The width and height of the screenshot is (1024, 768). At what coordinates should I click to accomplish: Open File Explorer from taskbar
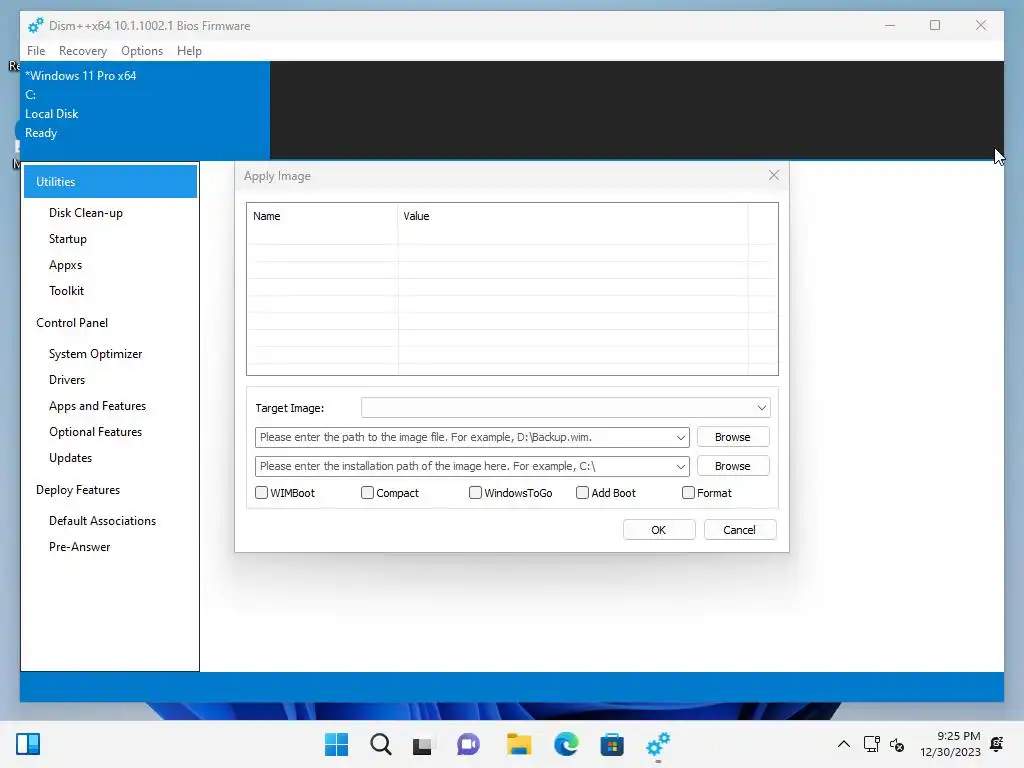tap(519, 744)
